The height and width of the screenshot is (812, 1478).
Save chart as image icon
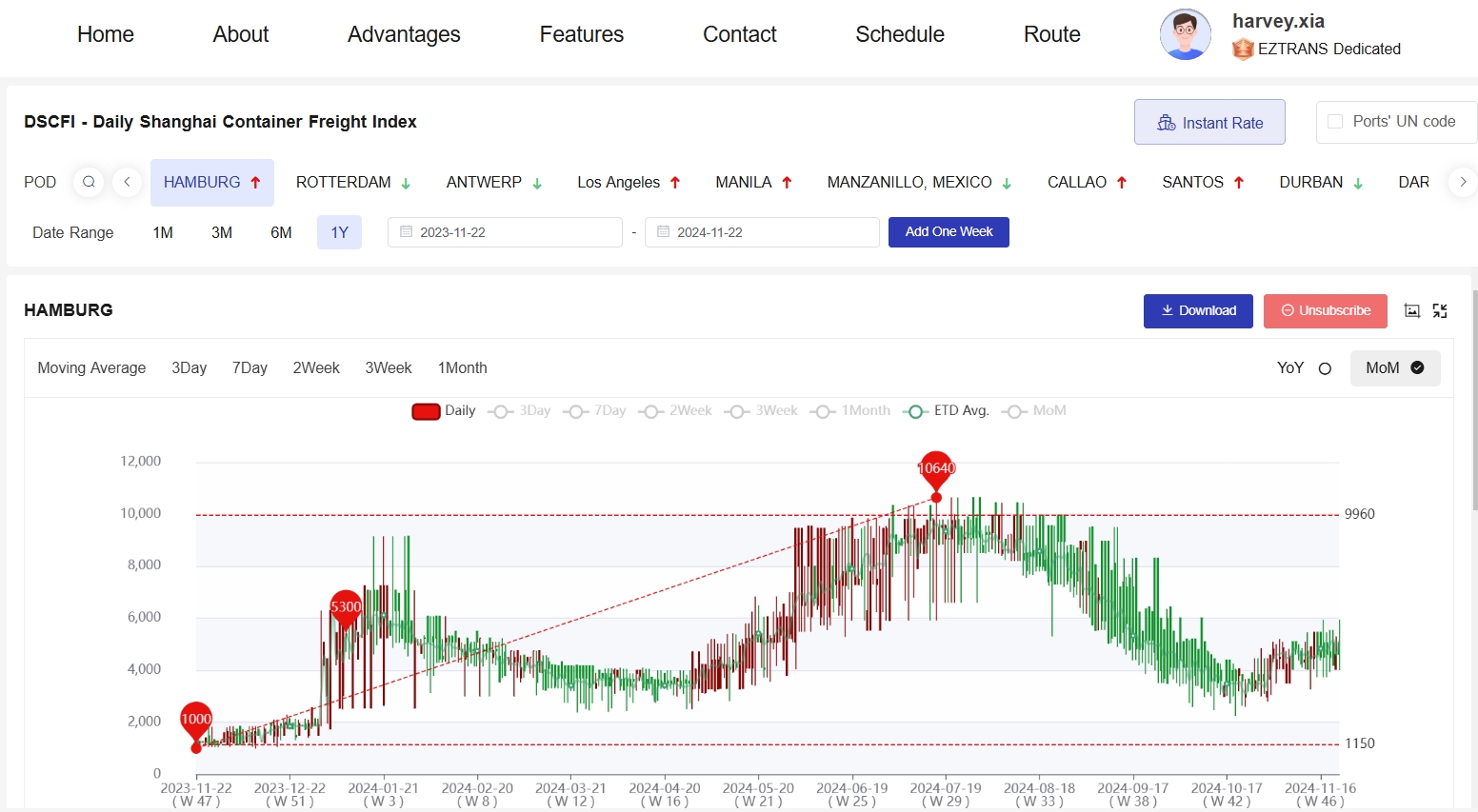coord(1412,311)
